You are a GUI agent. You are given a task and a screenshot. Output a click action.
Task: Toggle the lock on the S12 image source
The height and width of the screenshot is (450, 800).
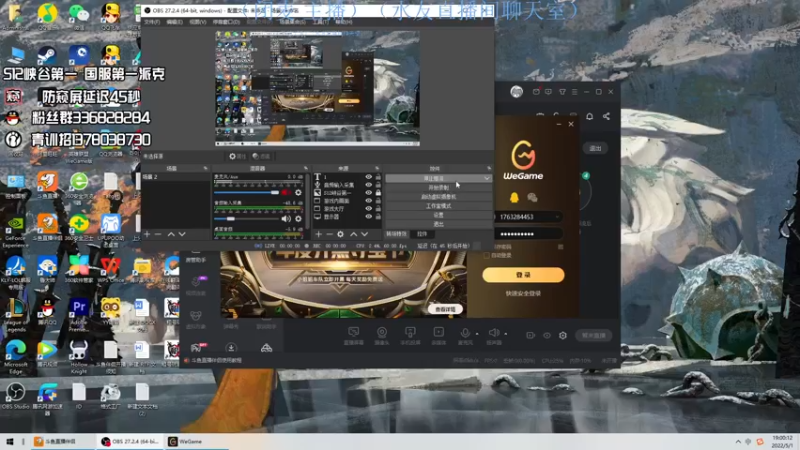(378, 193)
